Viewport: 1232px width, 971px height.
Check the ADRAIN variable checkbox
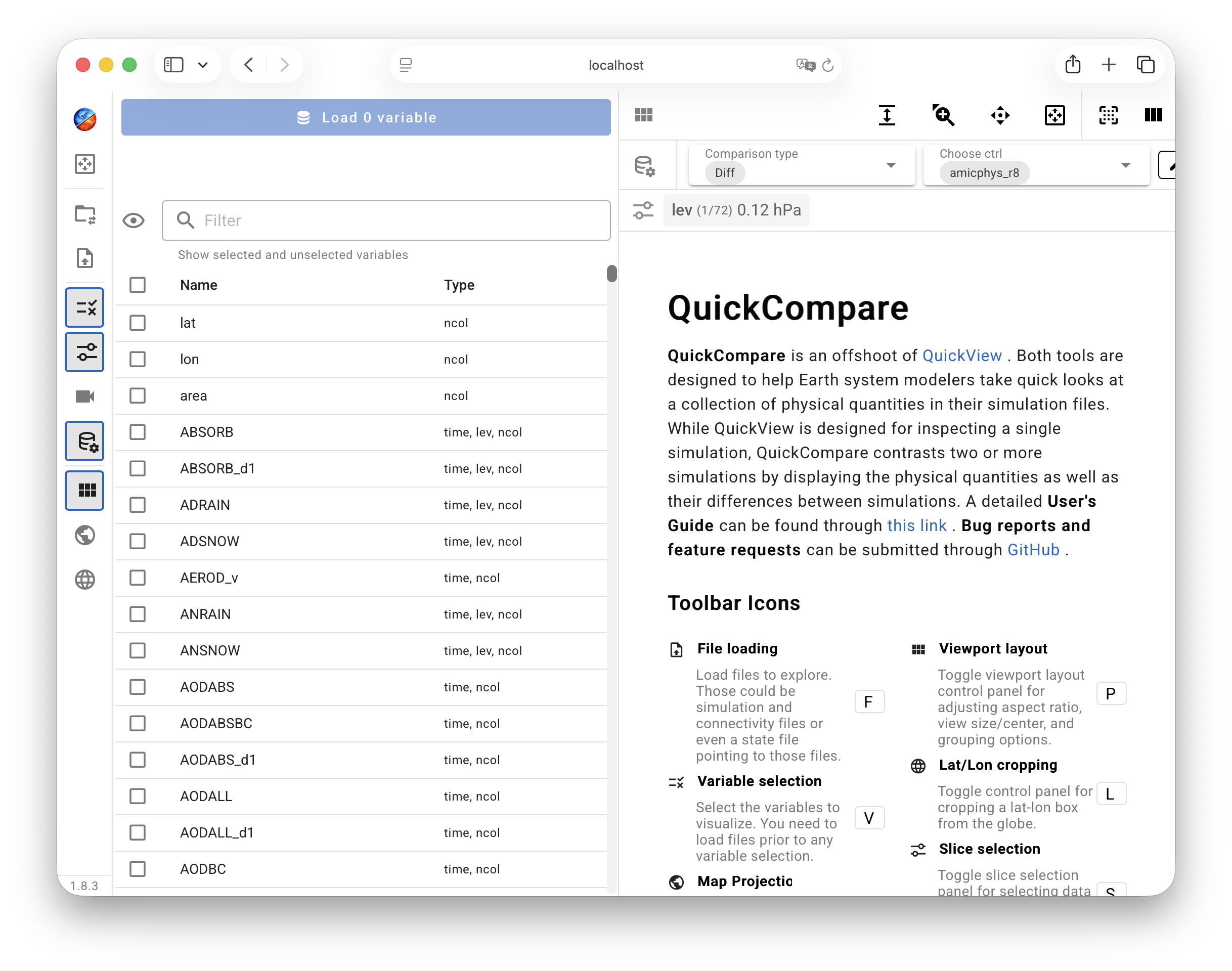coord(138,505)
